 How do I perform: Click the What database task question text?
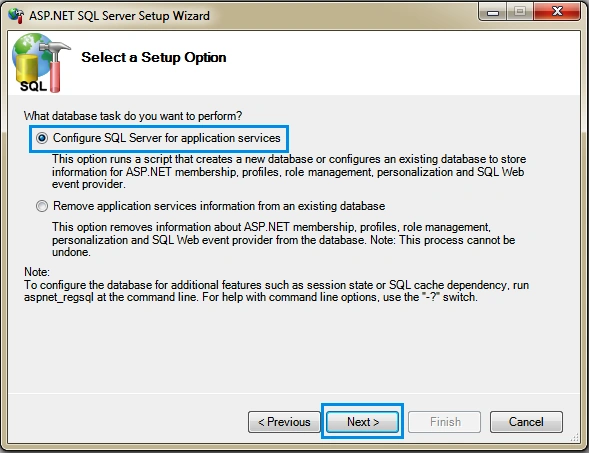point(133,116)
